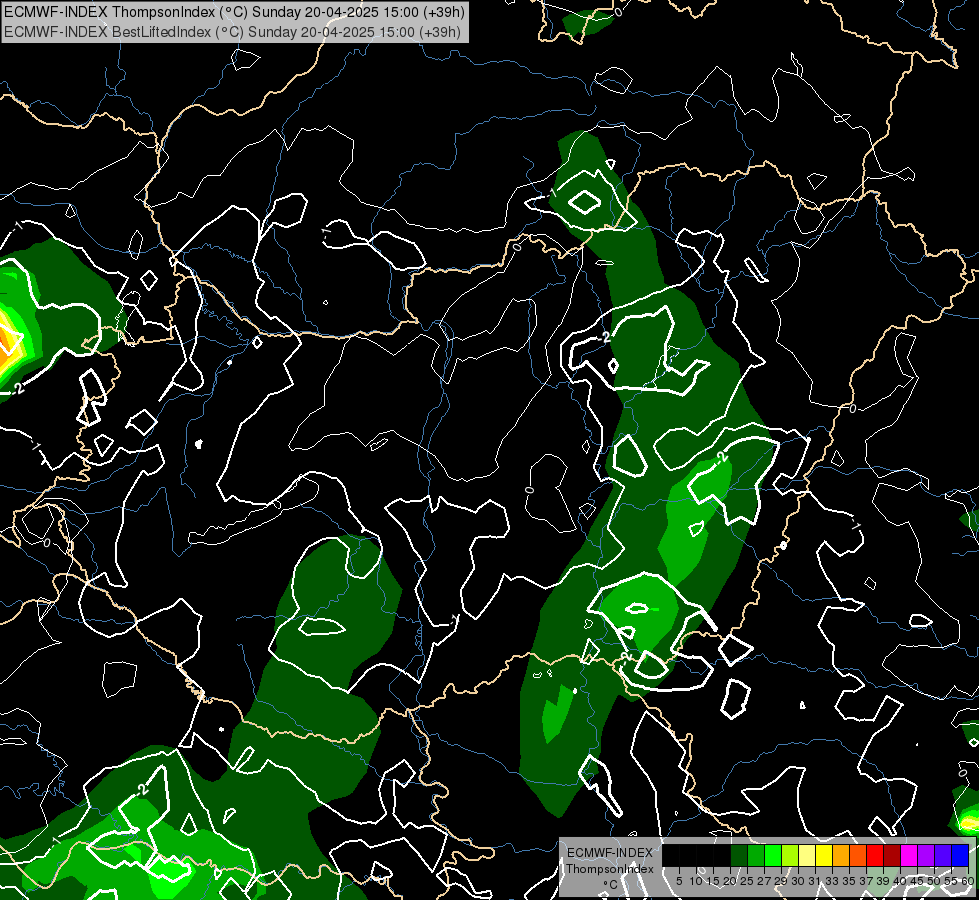Click the legend unit label '°C'
Screen dimensions: 979x900
point(610,885)
